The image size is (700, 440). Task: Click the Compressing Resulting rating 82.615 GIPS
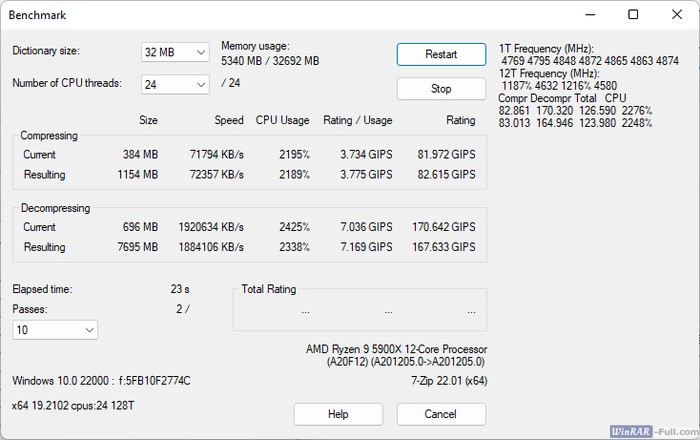pos(446,175)
